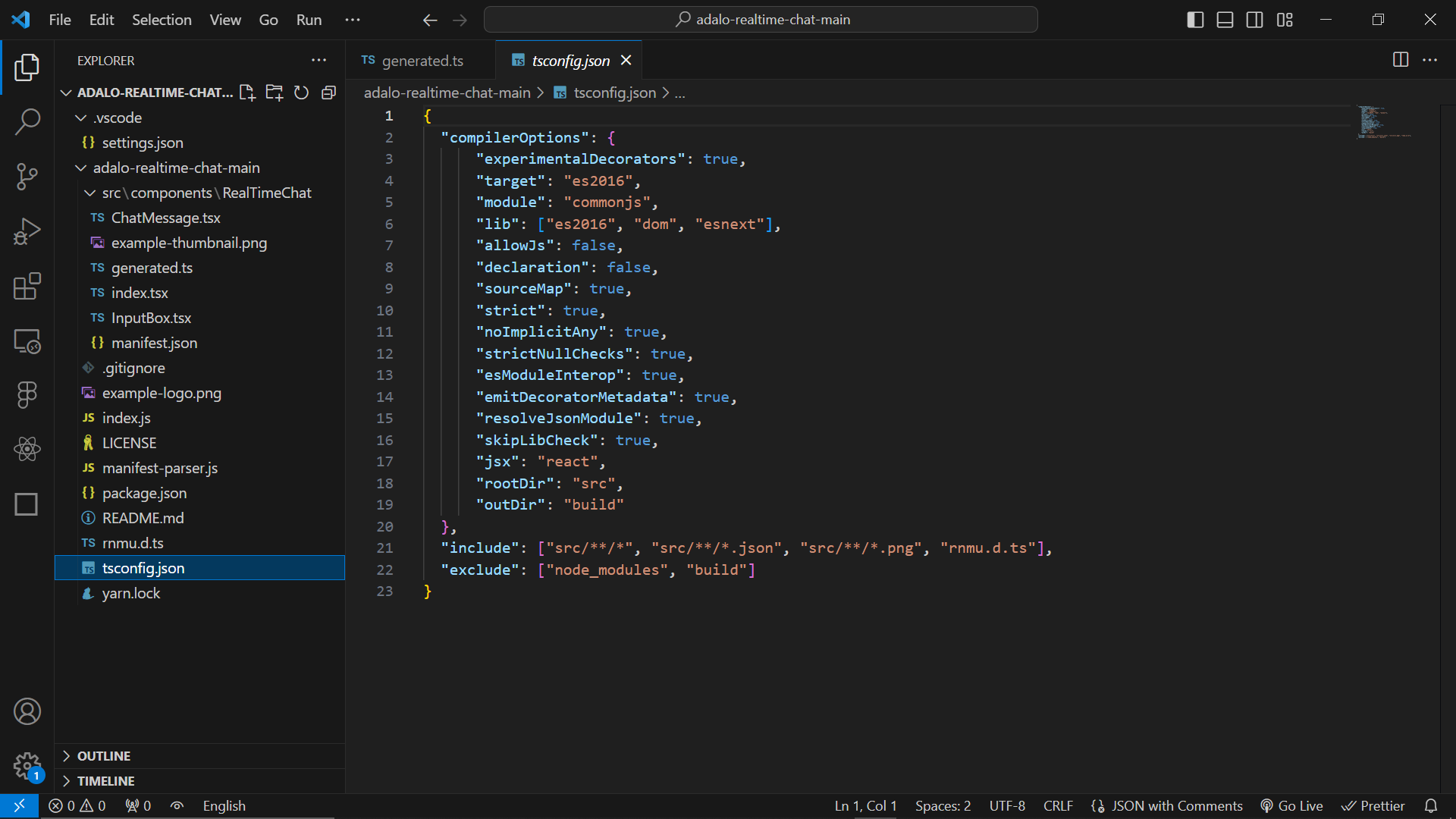Open Source Control panel

(x=27, y=177)
